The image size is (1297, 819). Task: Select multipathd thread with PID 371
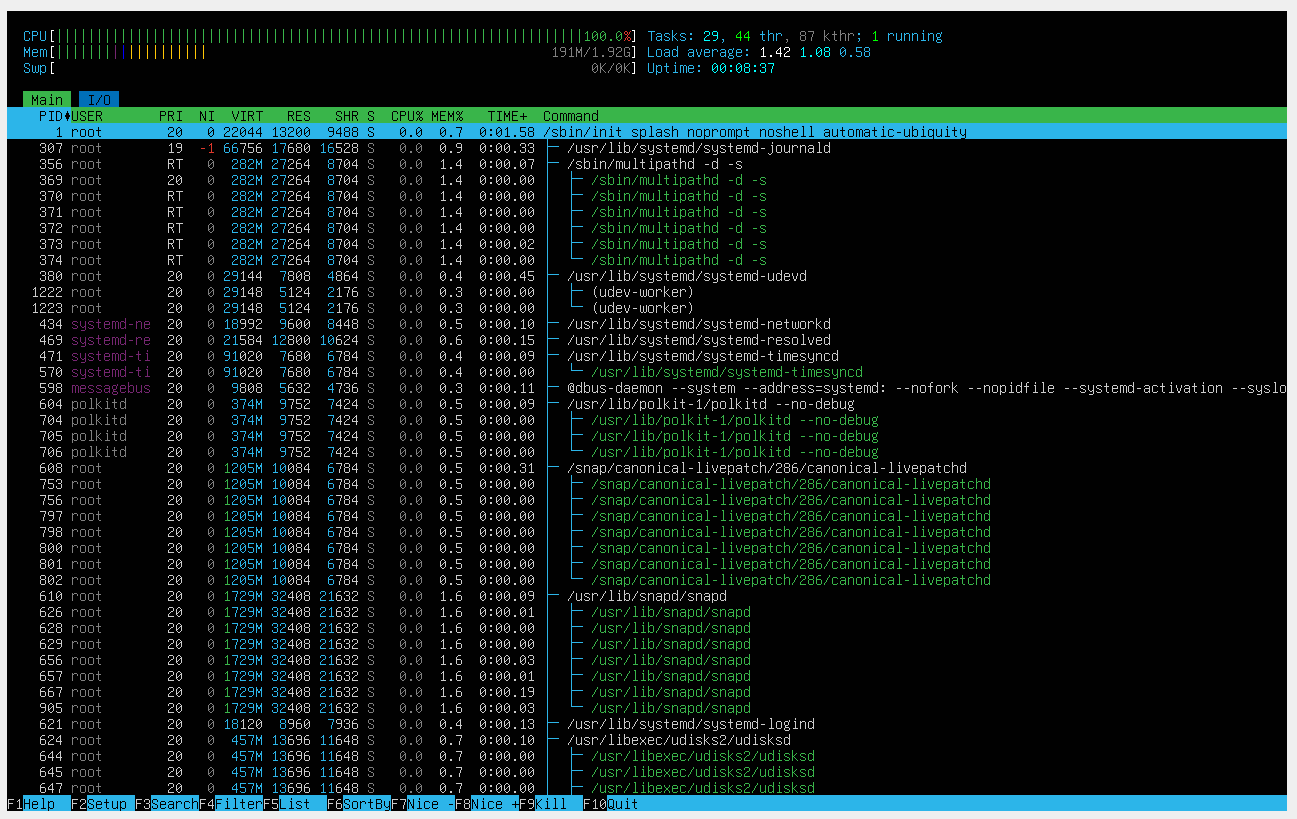click(647, 212)
